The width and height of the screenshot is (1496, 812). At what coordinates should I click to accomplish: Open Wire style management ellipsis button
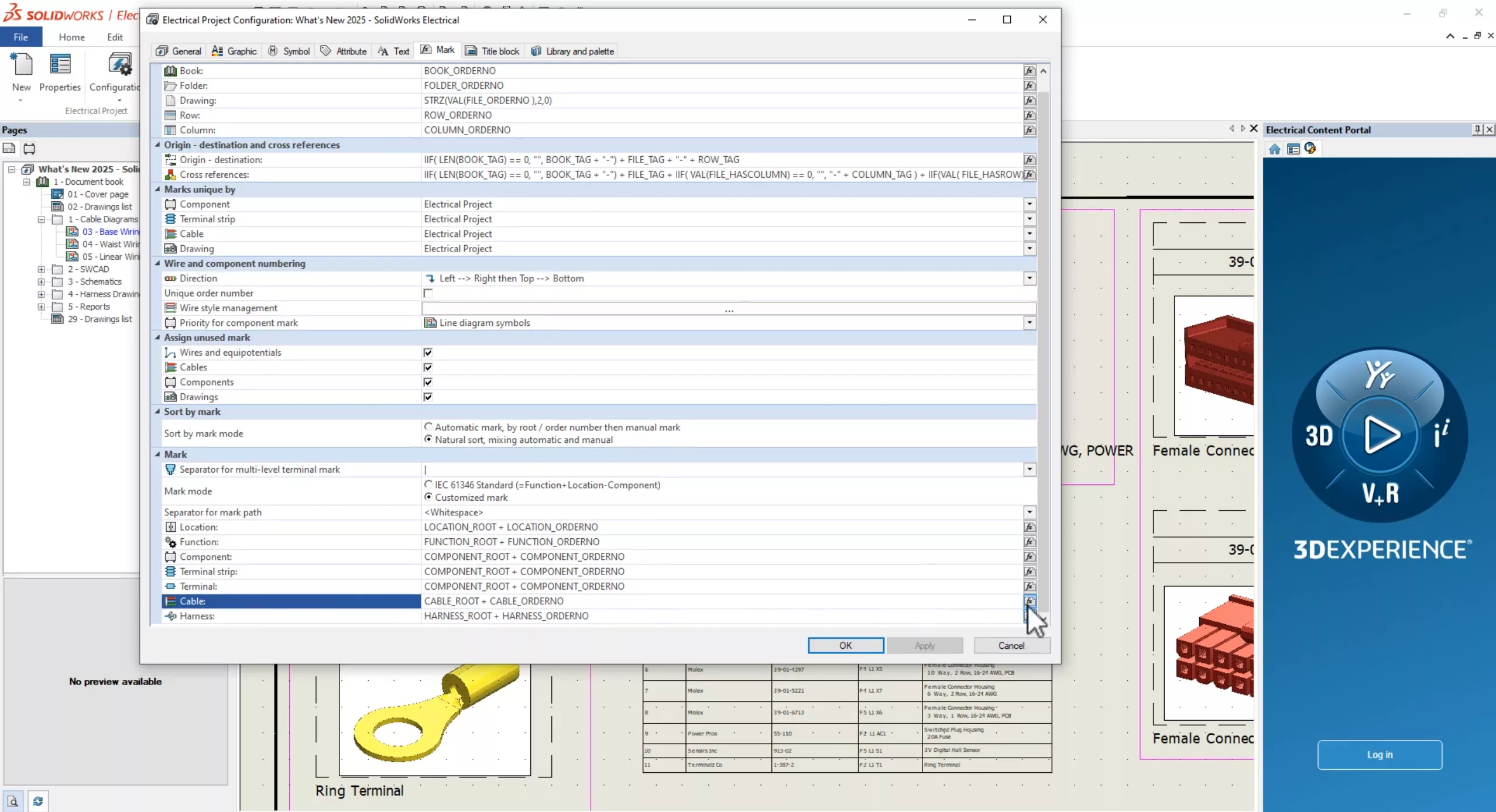click(729, 308)
